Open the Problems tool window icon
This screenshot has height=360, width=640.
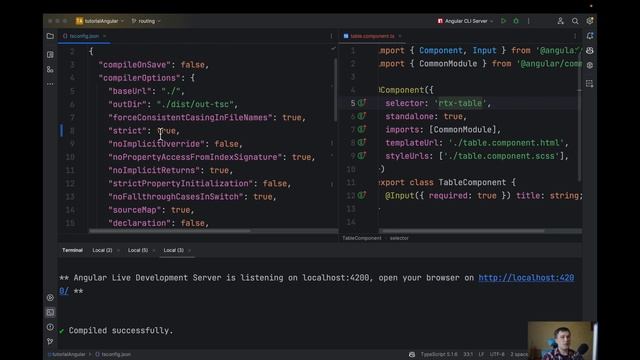pos(50,327)
